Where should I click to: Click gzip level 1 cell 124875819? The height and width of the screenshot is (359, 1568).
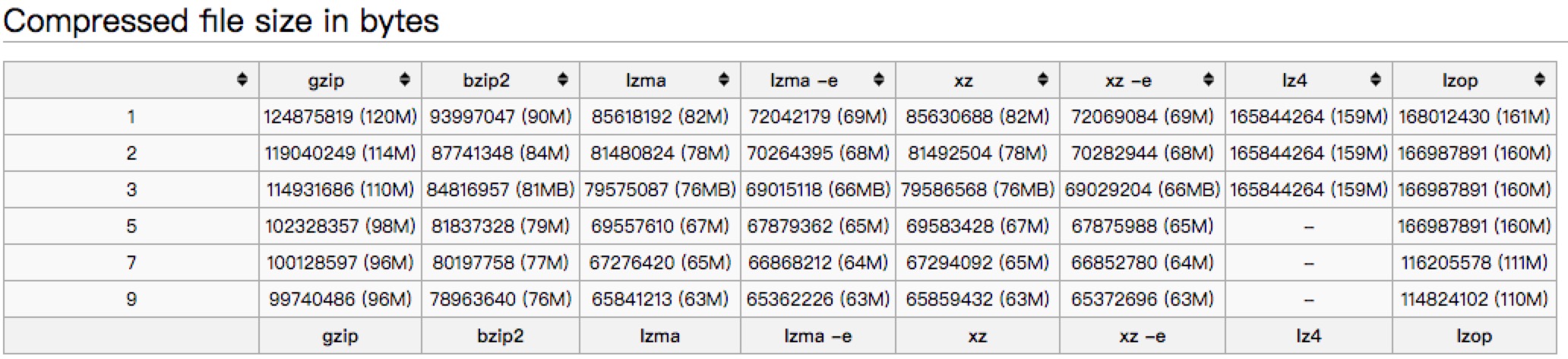340,117
